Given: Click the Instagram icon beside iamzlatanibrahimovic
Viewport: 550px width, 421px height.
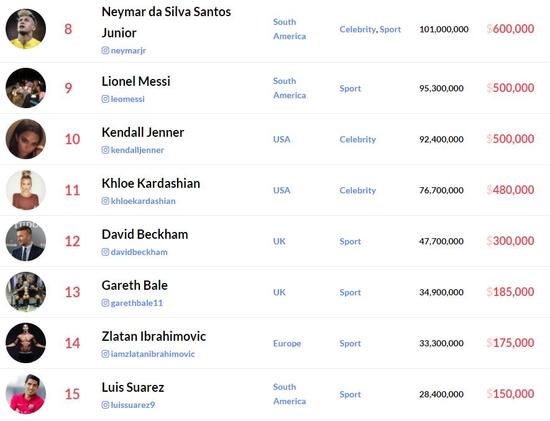Looking at the screenshot, I should [x=105, y=354].
